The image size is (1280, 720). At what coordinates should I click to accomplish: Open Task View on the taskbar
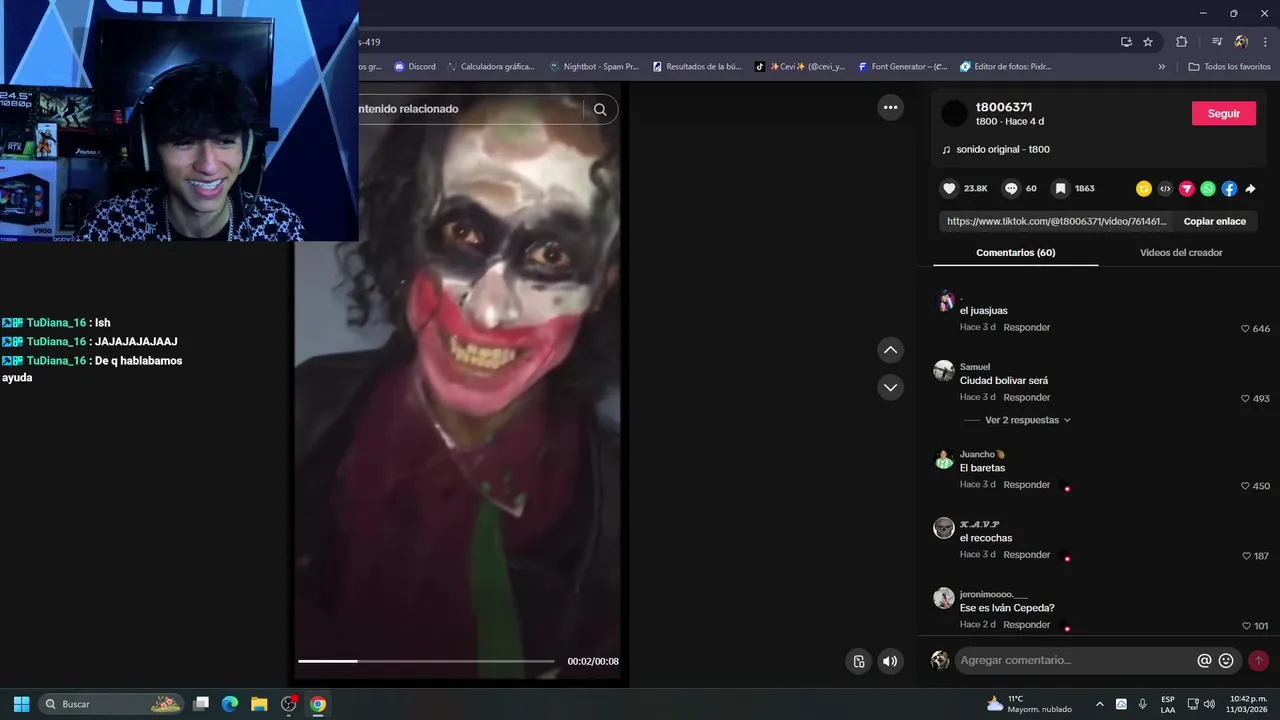(x=201, y=704)
